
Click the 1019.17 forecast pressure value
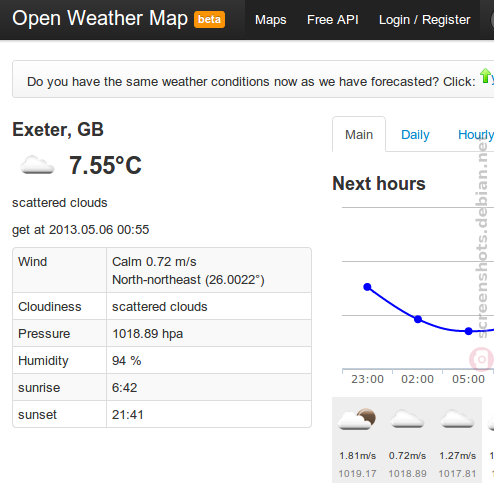357,474
